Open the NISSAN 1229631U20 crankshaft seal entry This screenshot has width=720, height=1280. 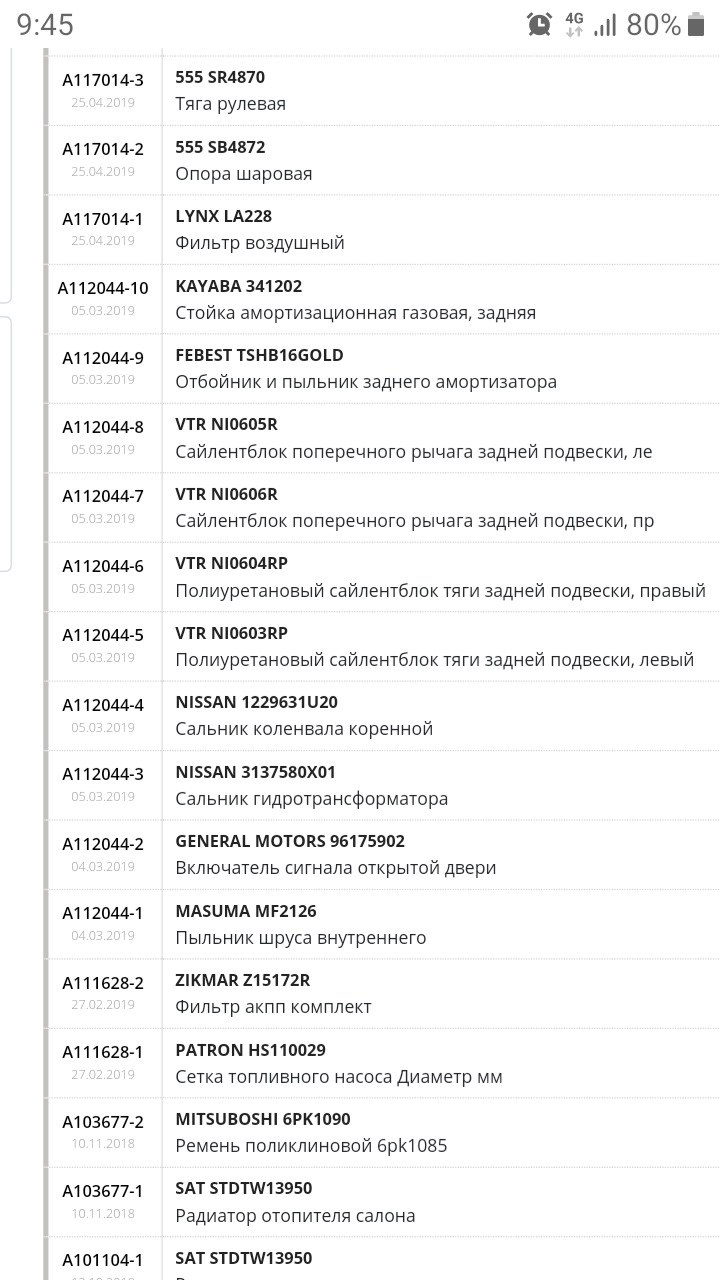tap(400, 714)
